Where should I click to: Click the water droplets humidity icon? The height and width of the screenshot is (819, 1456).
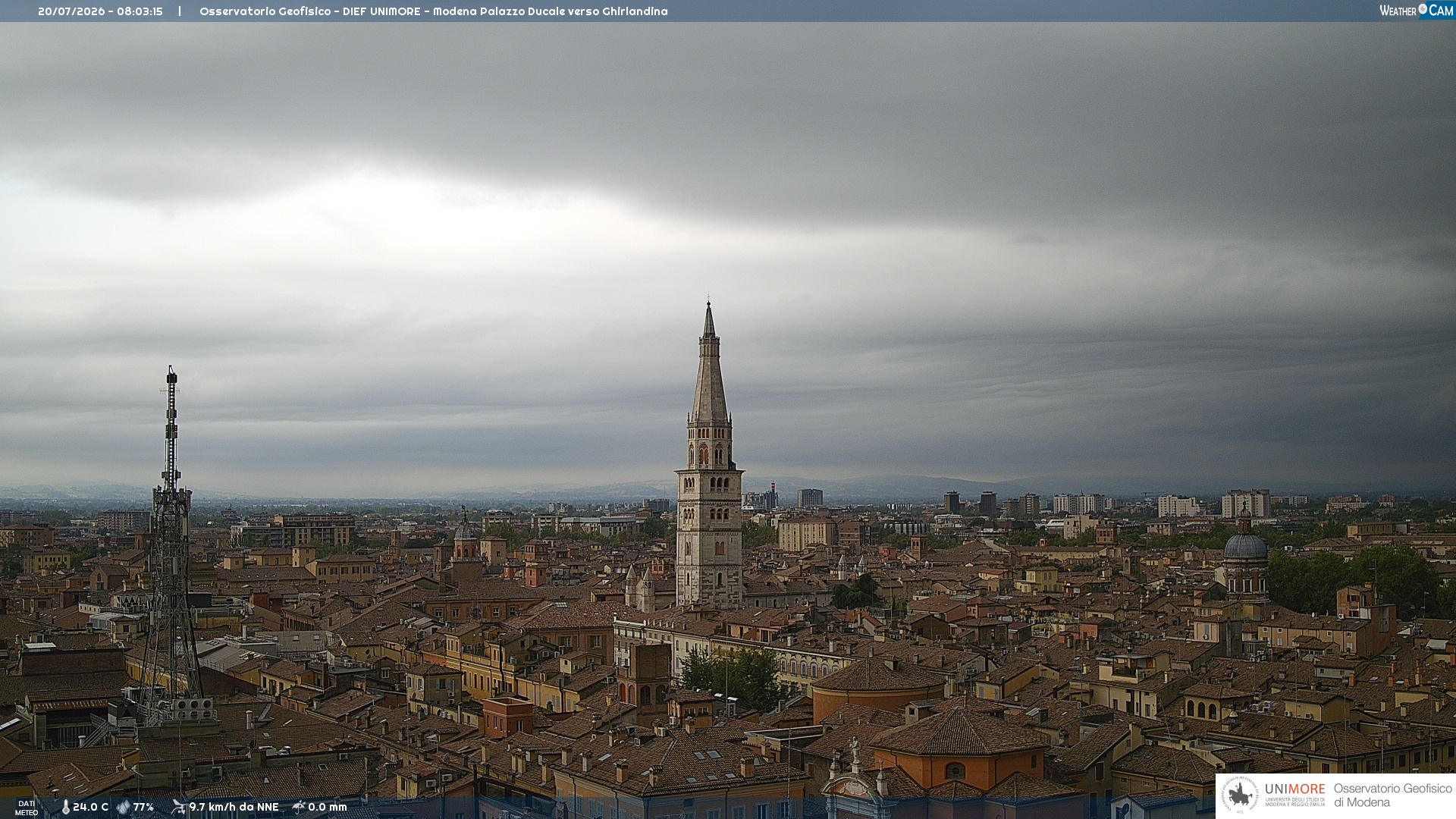point(124,808)
